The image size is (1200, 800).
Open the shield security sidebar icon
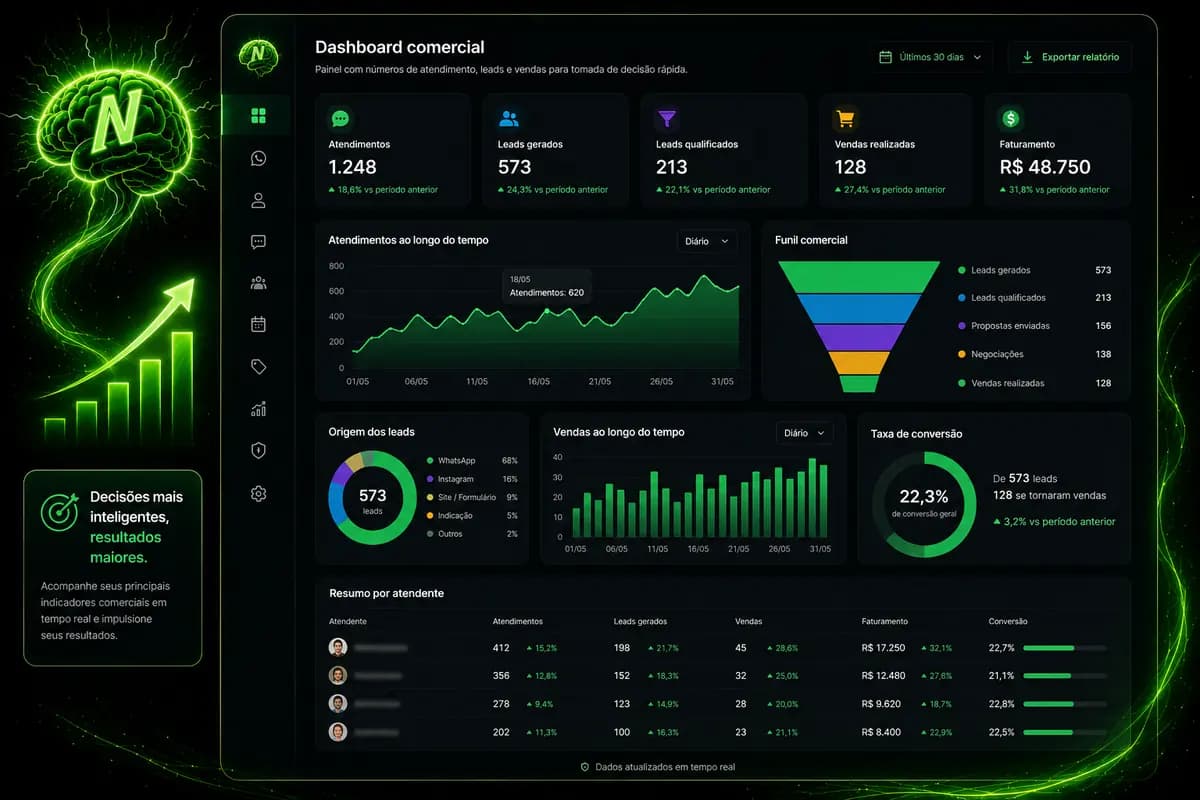(x=258, y=450)
